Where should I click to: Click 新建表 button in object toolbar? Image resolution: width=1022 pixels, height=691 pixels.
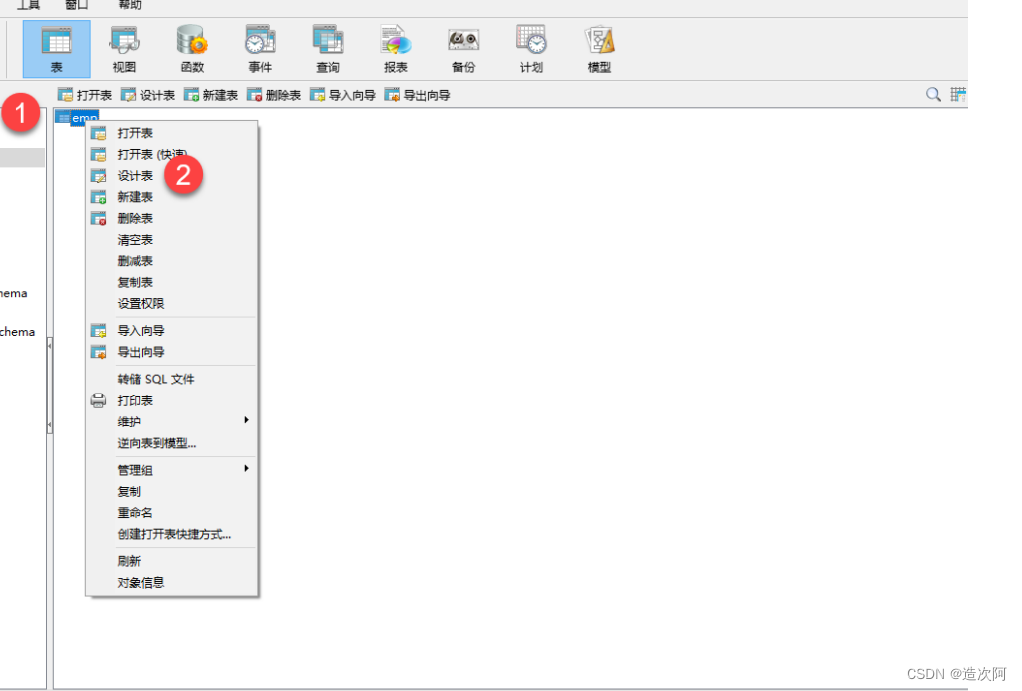[x=211, y=95]
